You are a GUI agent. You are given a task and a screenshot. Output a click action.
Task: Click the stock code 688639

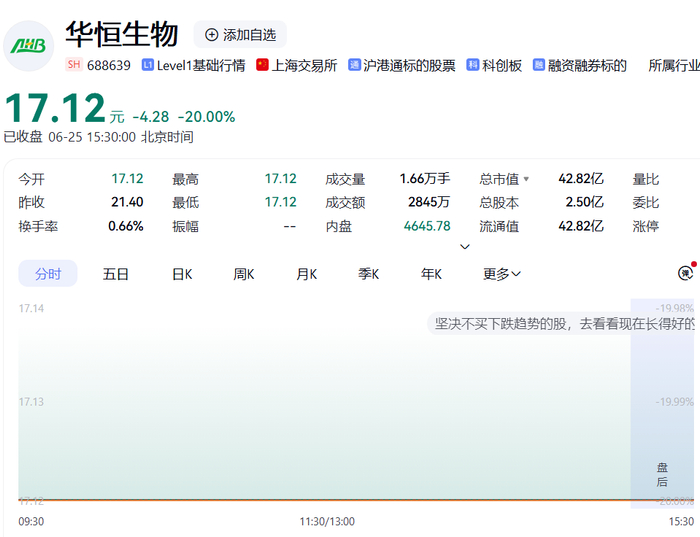(108, 65)
